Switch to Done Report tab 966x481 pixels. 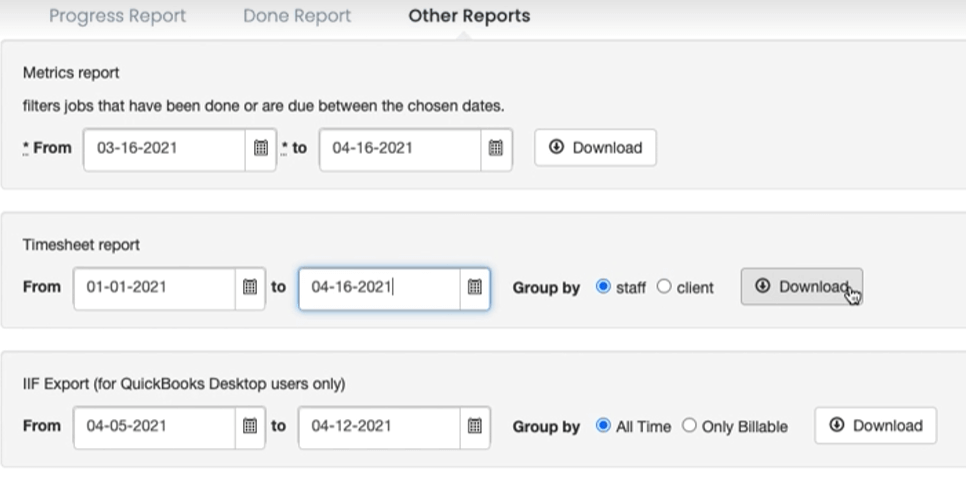pos(297,16)
